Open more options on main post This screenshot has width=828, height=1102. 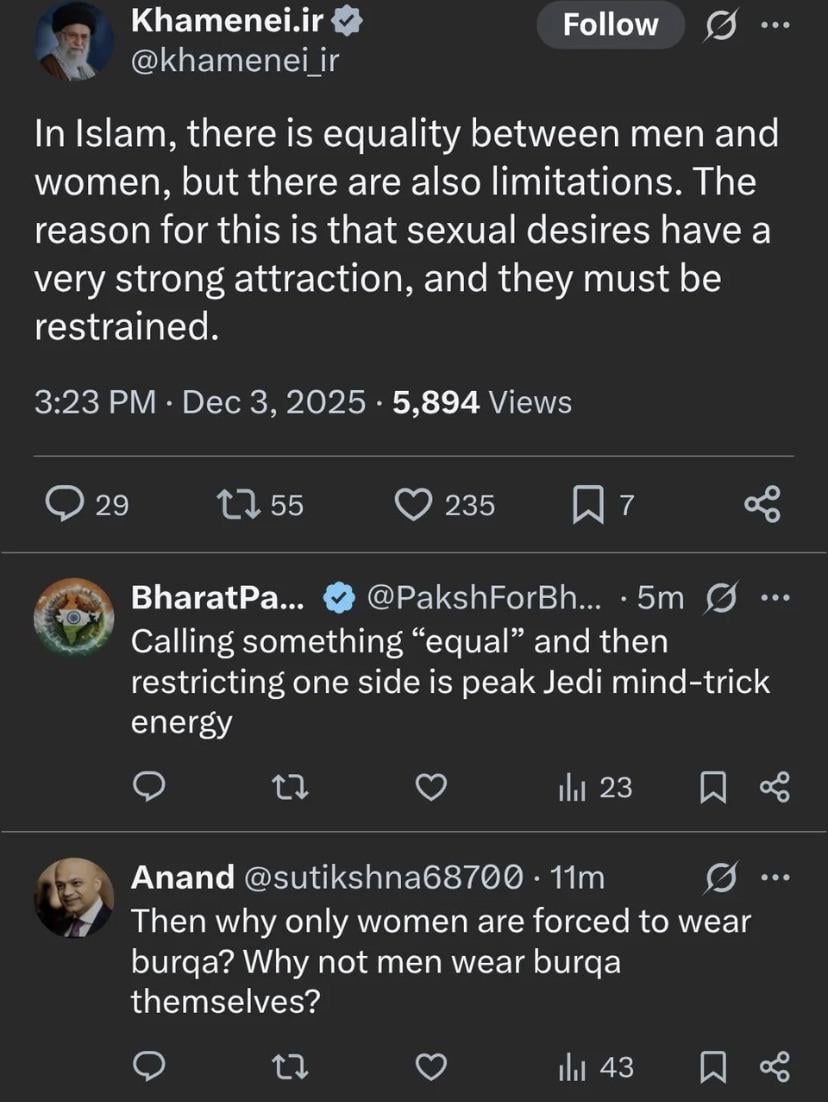tap(774, 25)
